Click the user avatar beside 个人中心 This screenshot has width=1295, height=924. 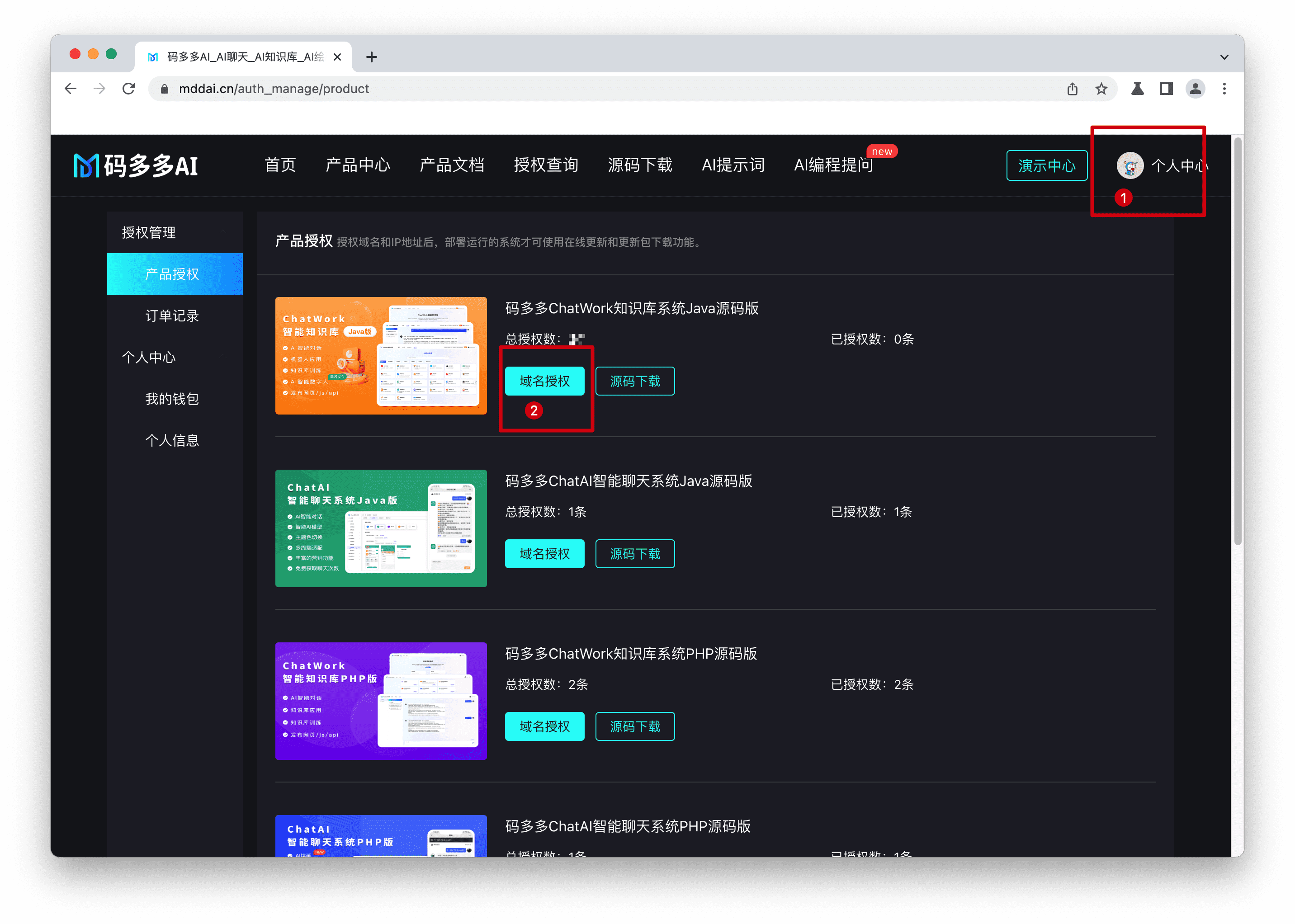(1130, 165)
